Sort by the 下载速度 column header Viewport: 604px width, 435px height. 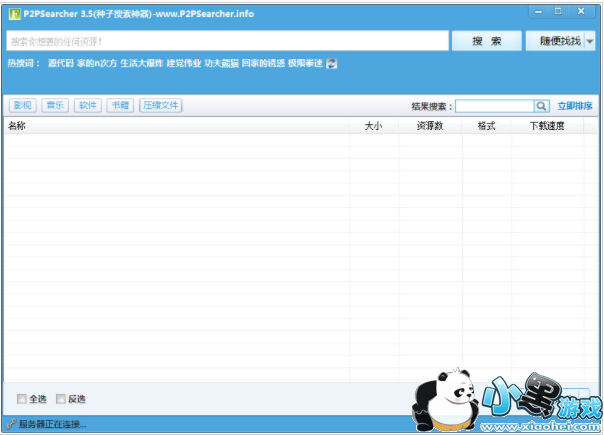(x=547, y=126)
